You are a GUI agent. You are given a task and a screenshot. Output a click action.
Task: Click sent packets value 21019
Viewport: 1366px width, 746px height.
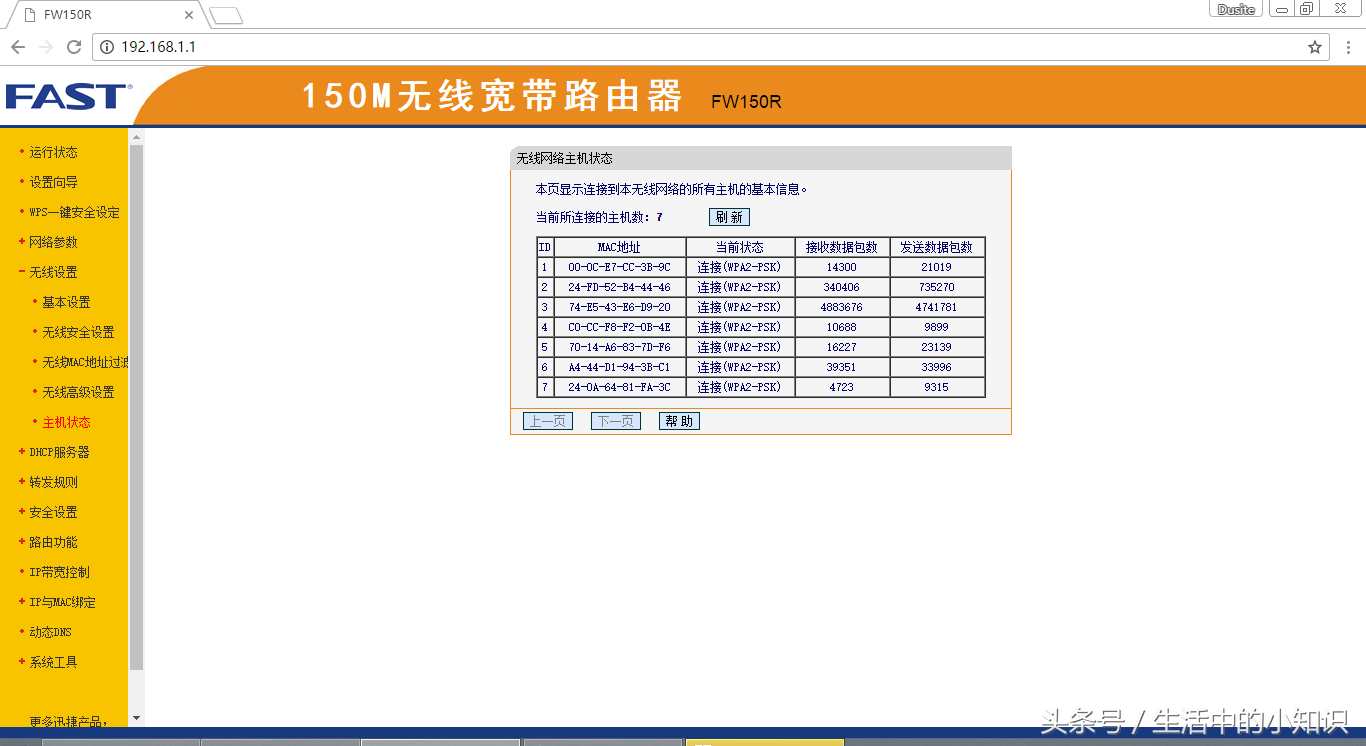936,267
